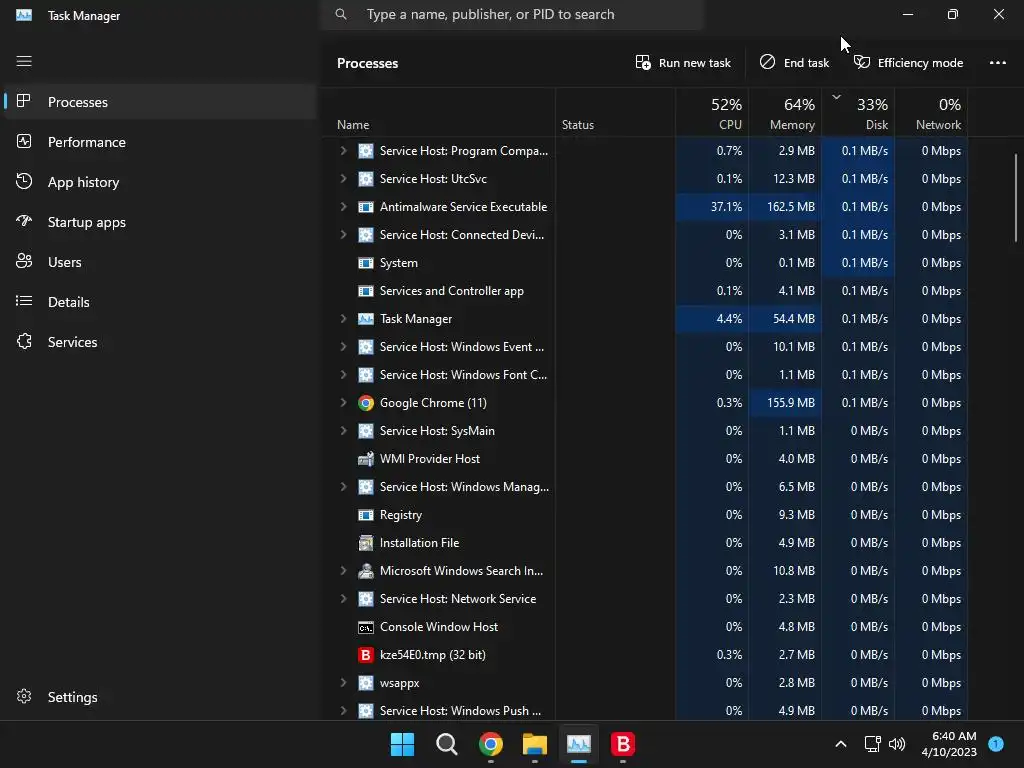Screen dimensions: 1024x768
Task: Sort by the Disk column header
Action: [x=858, y=113]
